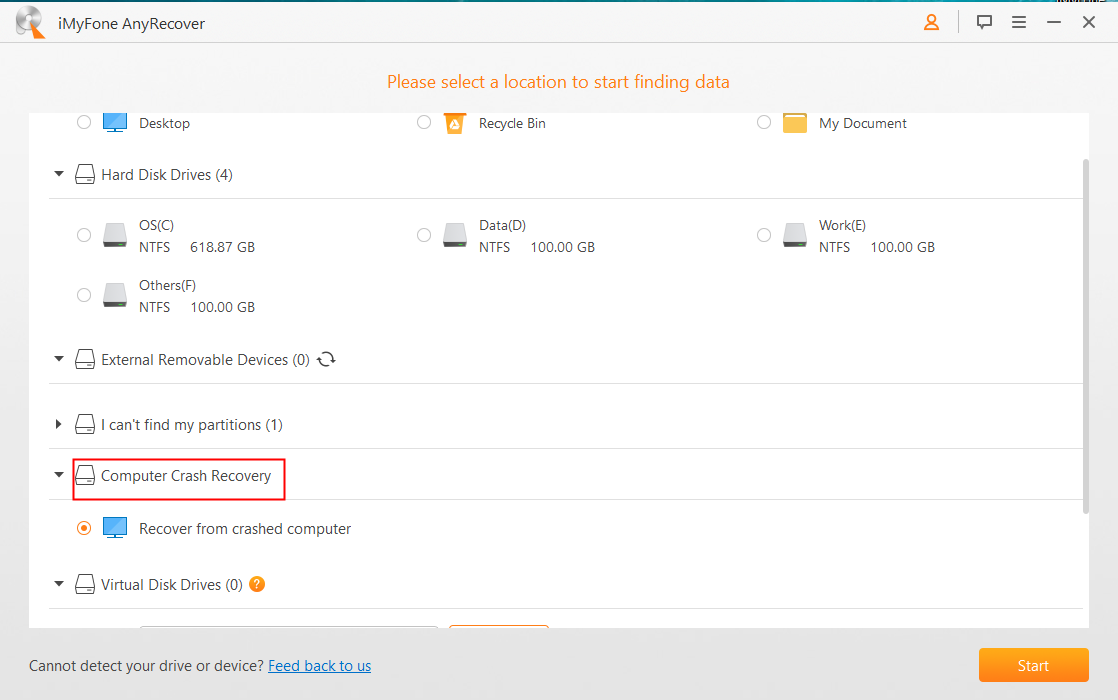Select the Desktop location radio button
1118x700 pixels.
(x=84, y=123)
